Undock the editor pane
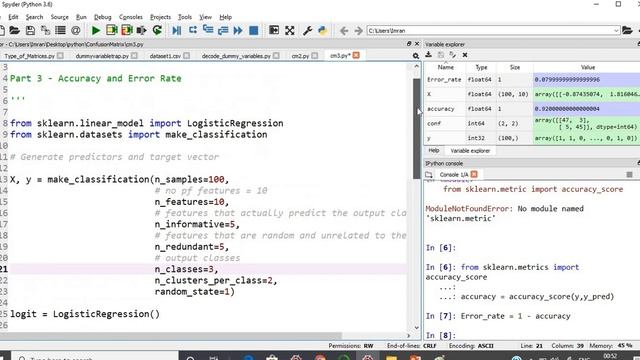640x360 pixels. coord(409,44)
